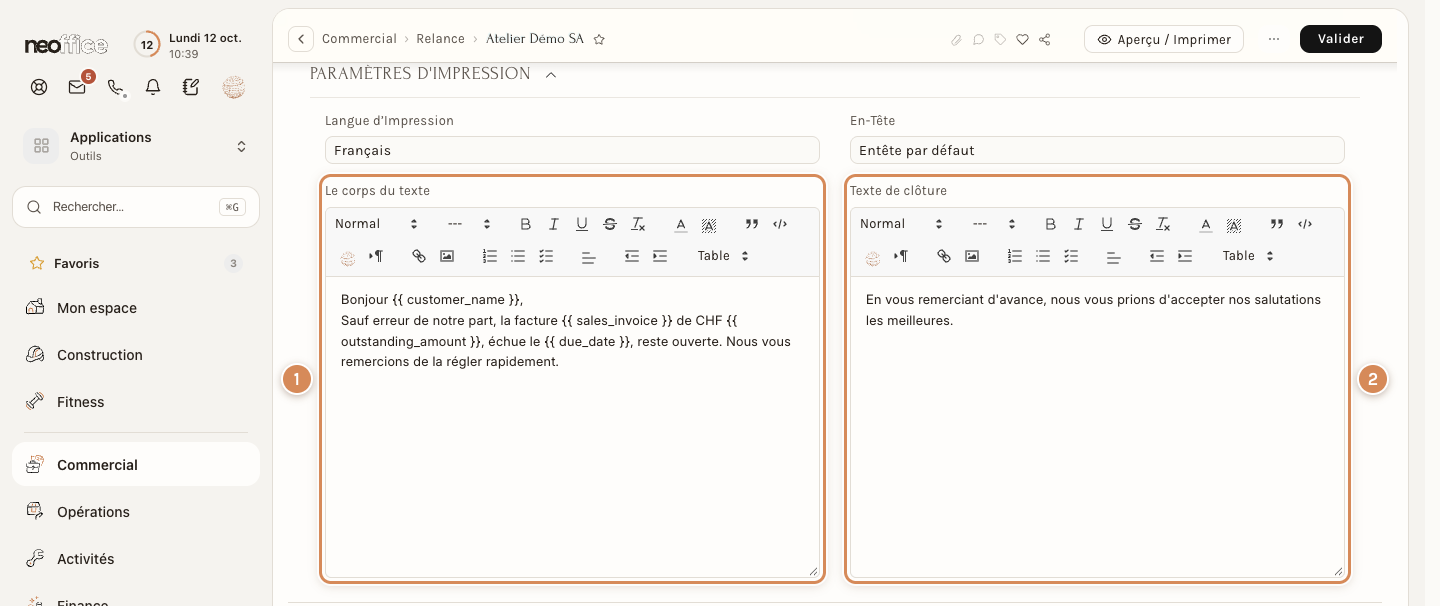
Task: Go to Commercial breadcrumb link
Action: point(359,39)
